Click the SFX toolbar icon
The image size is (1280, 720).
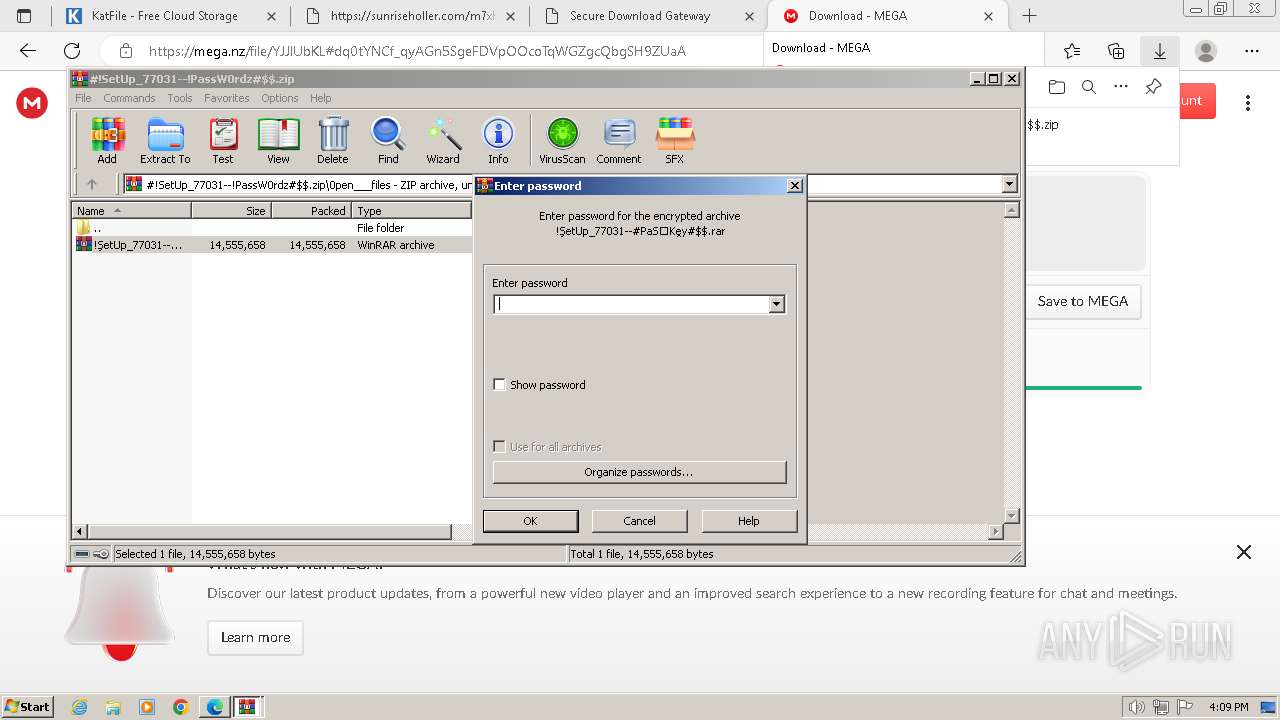tap(675, 141)
